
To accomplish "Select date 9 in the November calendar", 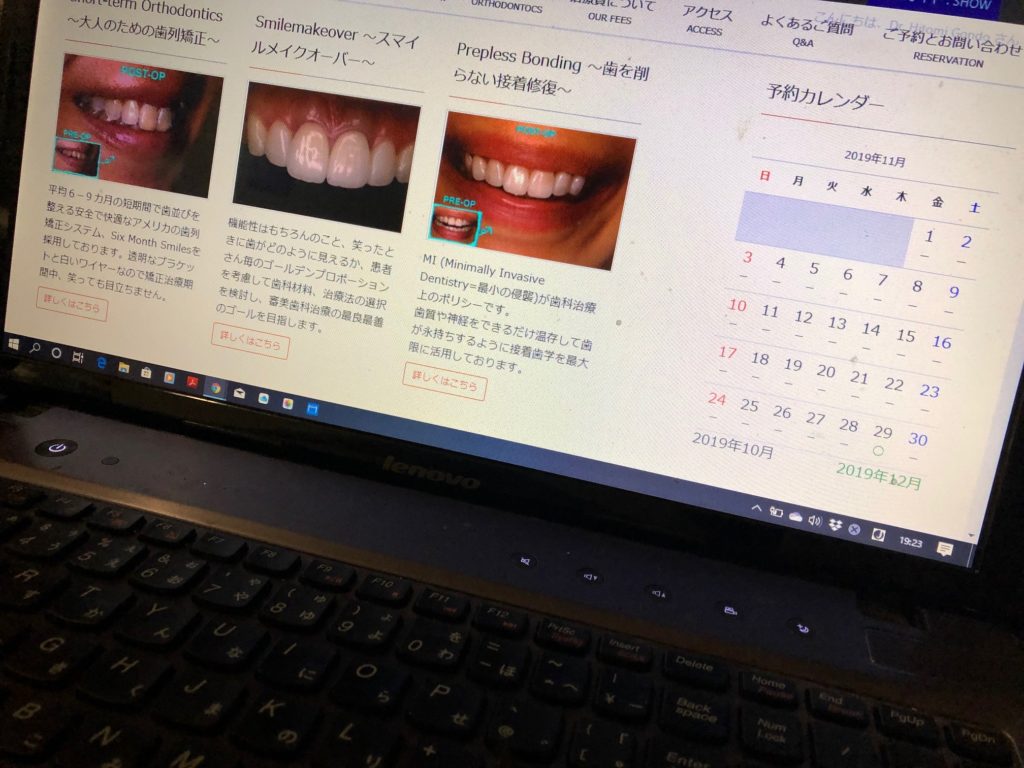I will click(954, 291).
